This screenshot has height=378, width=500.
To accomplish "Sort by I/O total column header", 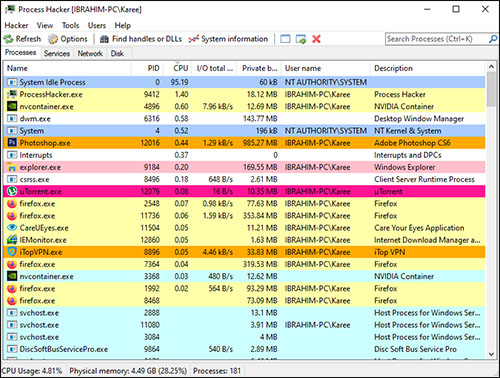I will coord(214,68).
